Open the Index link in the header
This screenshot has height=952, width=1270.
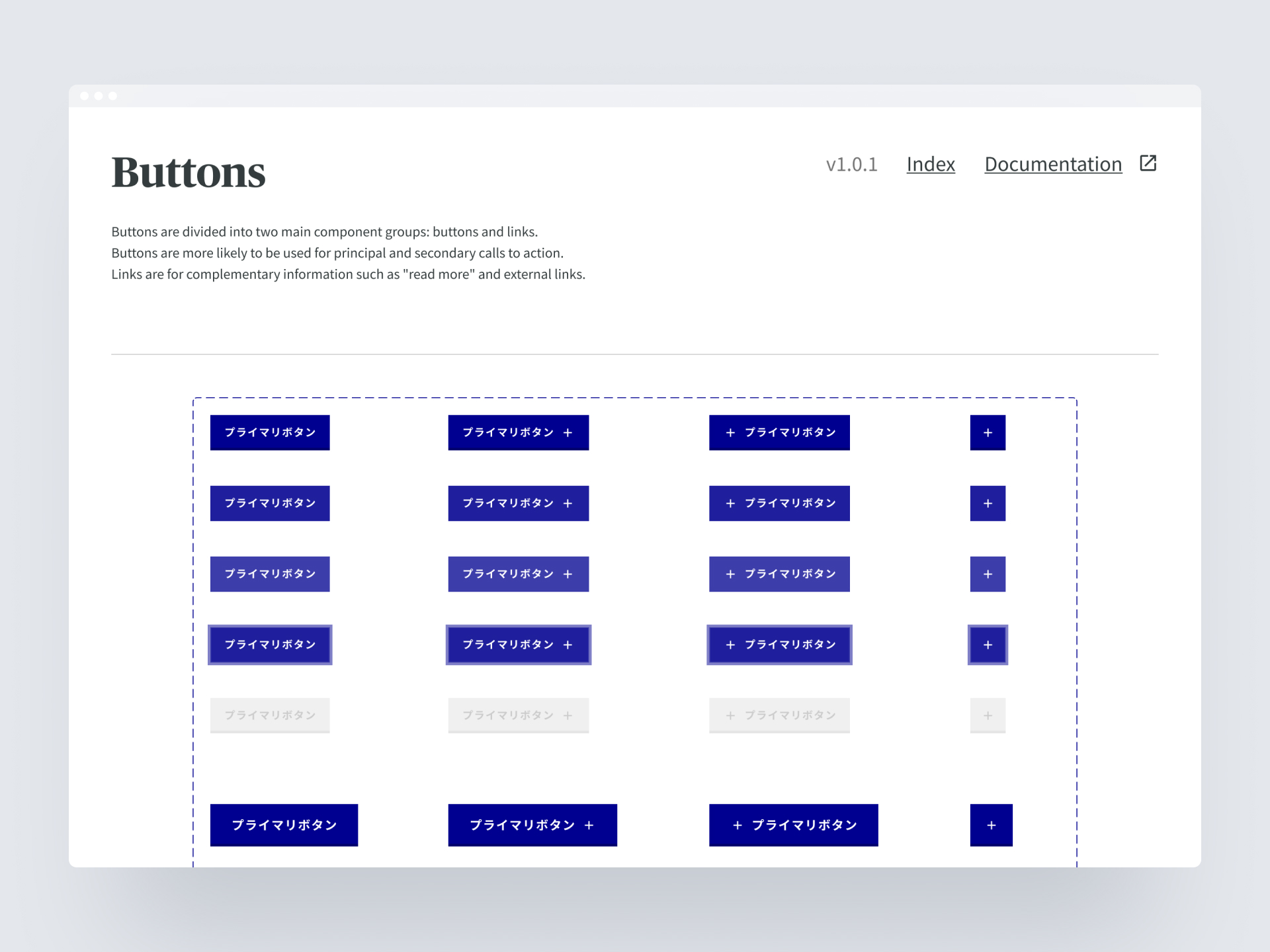[x=931, y=164]
